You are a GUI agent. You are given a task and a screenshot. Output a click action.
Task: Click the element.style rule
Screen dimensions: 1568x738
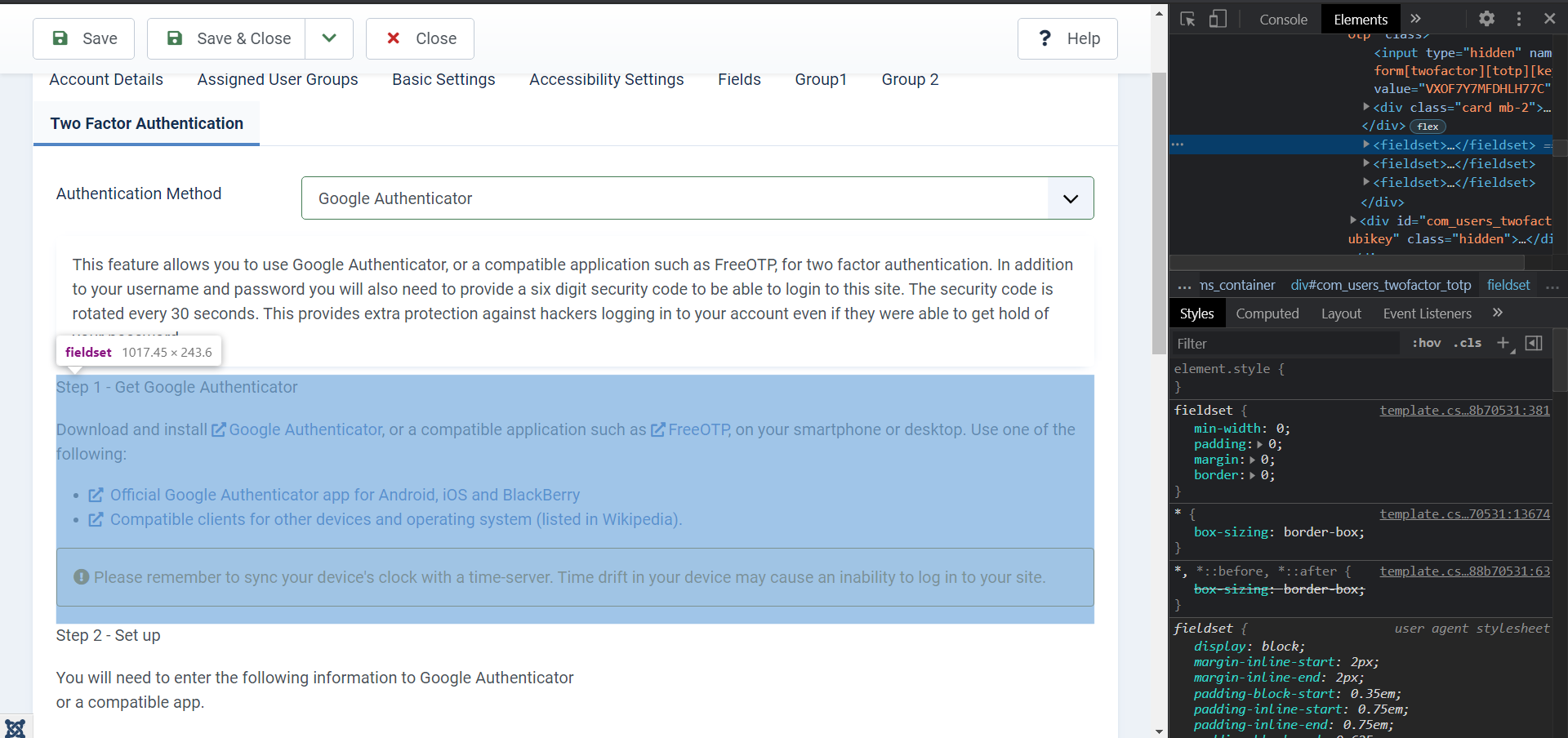(x=1229, y=369)
